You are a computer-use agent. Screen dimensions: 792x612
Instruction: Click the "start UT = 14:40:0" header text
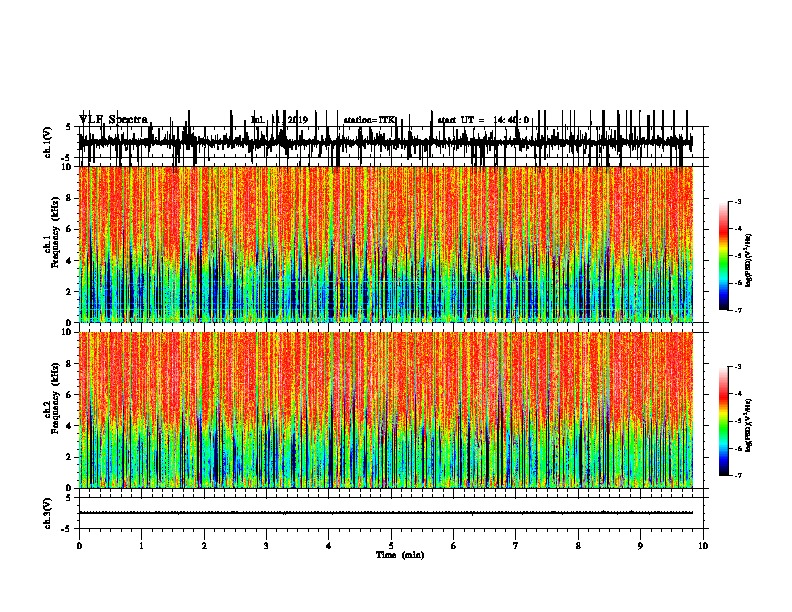[483, 120]
